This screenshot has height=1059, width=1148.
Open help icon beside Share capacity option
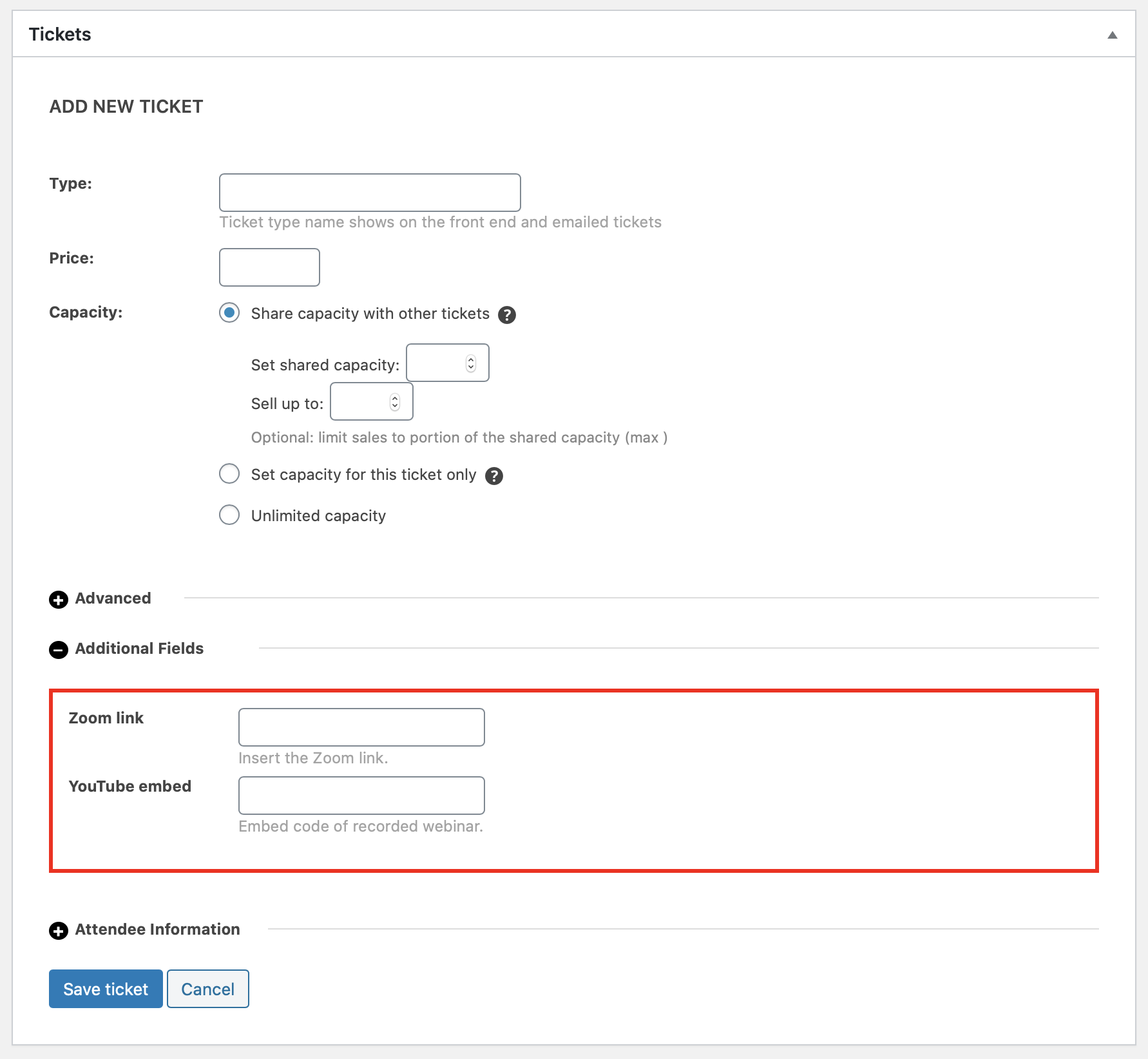pyautogui.click(x=507, y=315)
